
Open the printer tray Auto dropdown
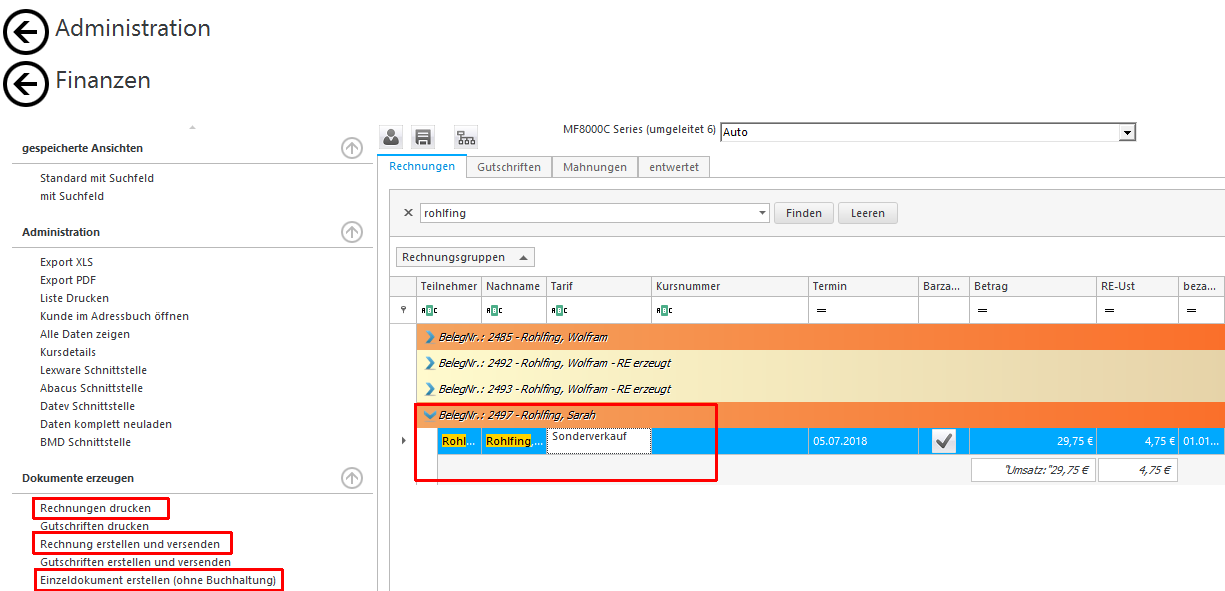tap(1127, 132)
